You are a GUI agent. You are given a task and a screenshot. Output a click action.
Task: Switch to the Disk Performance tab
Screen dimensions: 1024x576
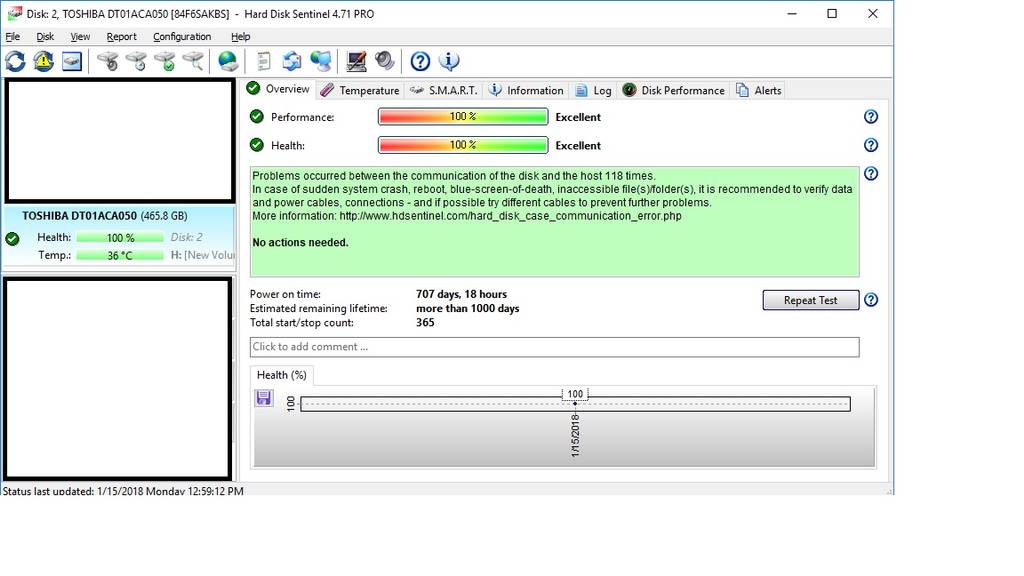point(673,90)
